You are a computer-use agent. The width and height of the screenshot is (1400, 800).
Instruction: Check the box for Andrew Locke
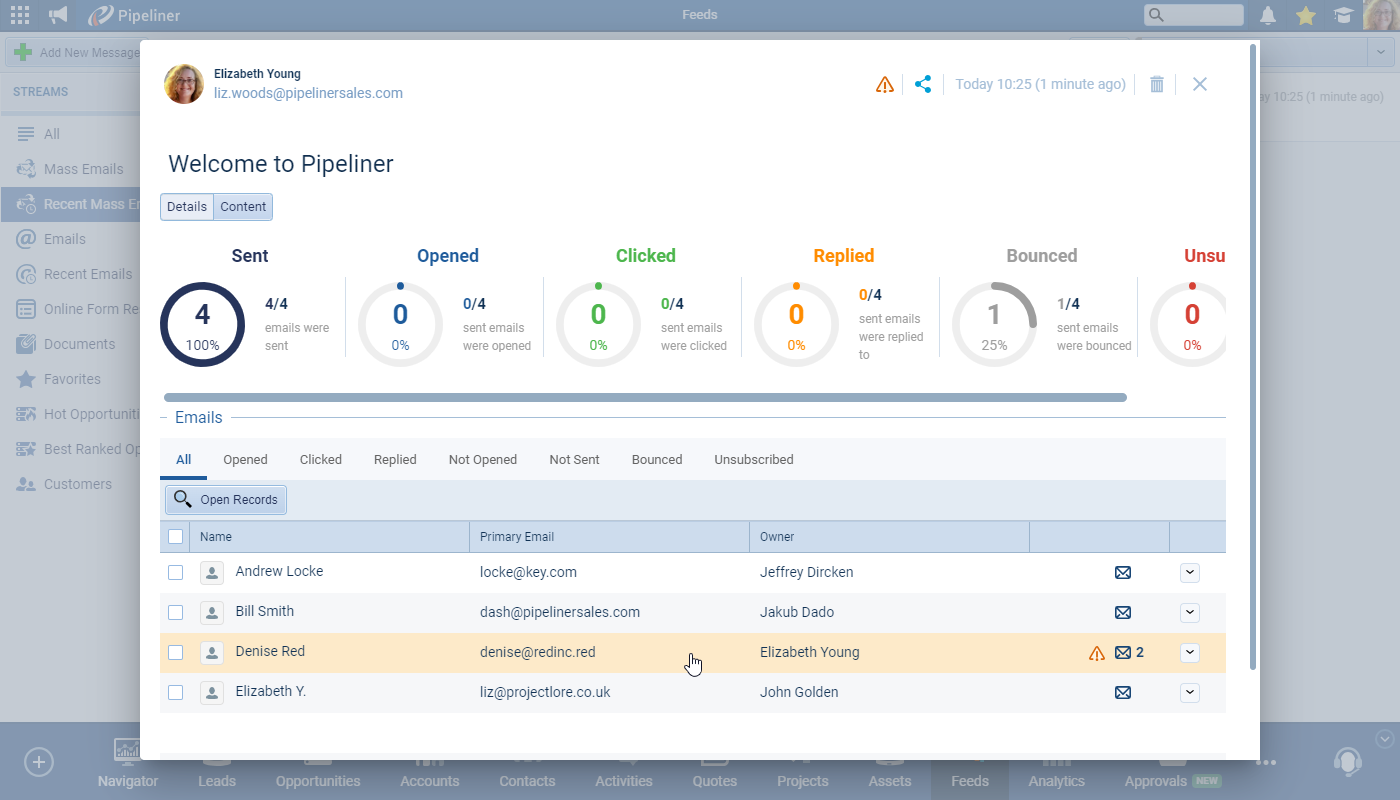[x=176, y=572]
